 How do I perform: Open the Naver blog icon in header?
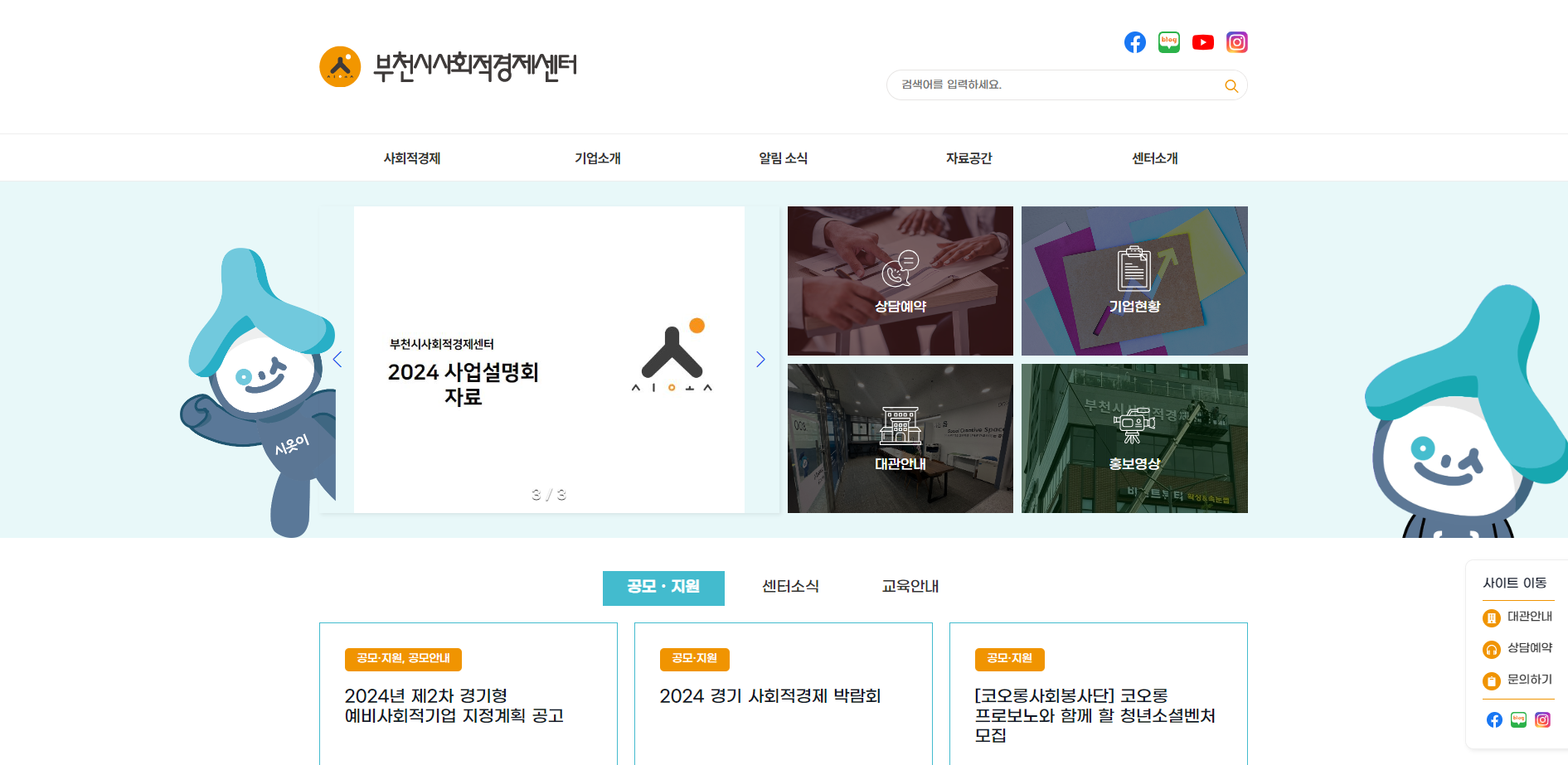click(x=1169, y=42)
